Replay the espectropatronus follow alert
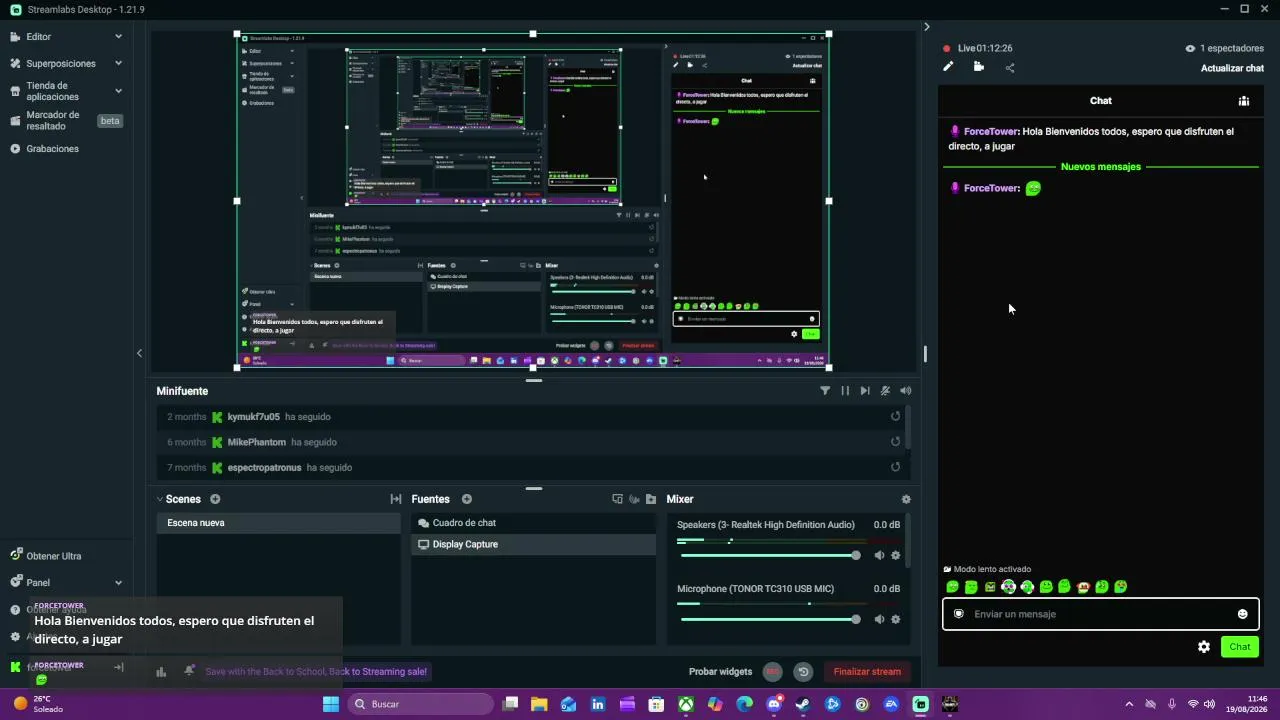1280x720 pixels. tap(895, 467)
